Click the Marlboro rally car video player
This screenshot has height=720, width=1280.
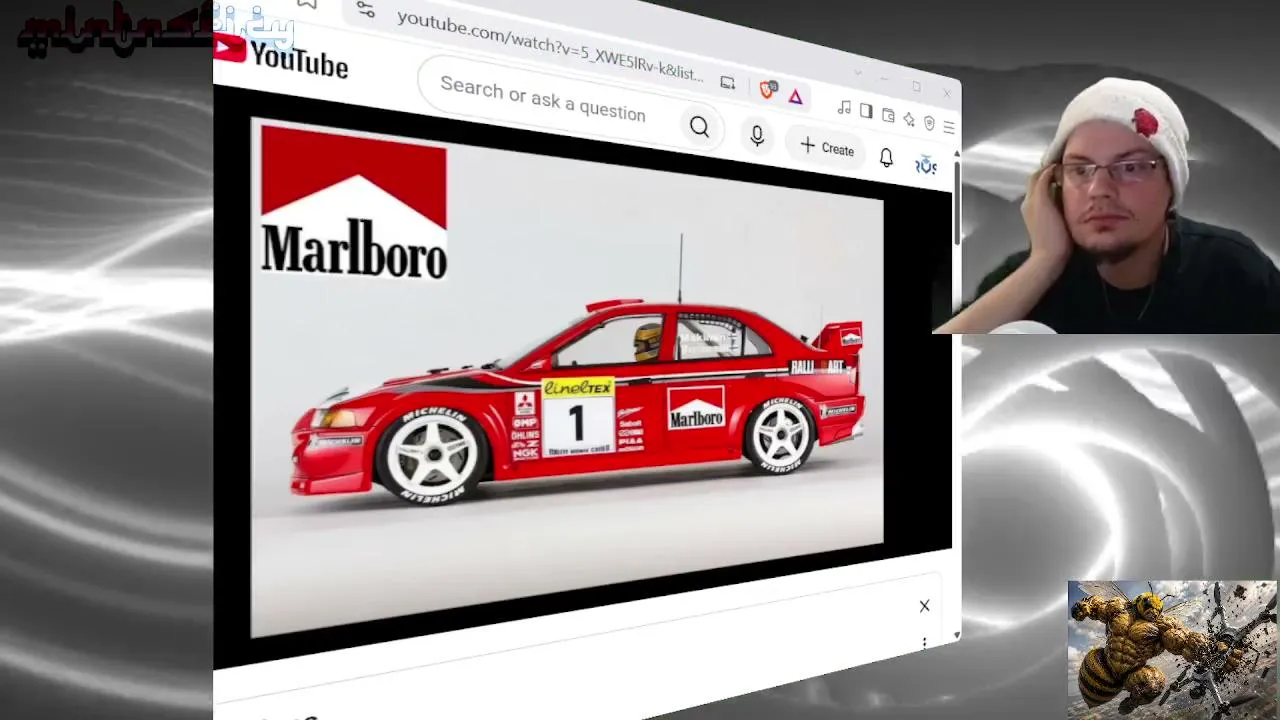pos(567,378)
